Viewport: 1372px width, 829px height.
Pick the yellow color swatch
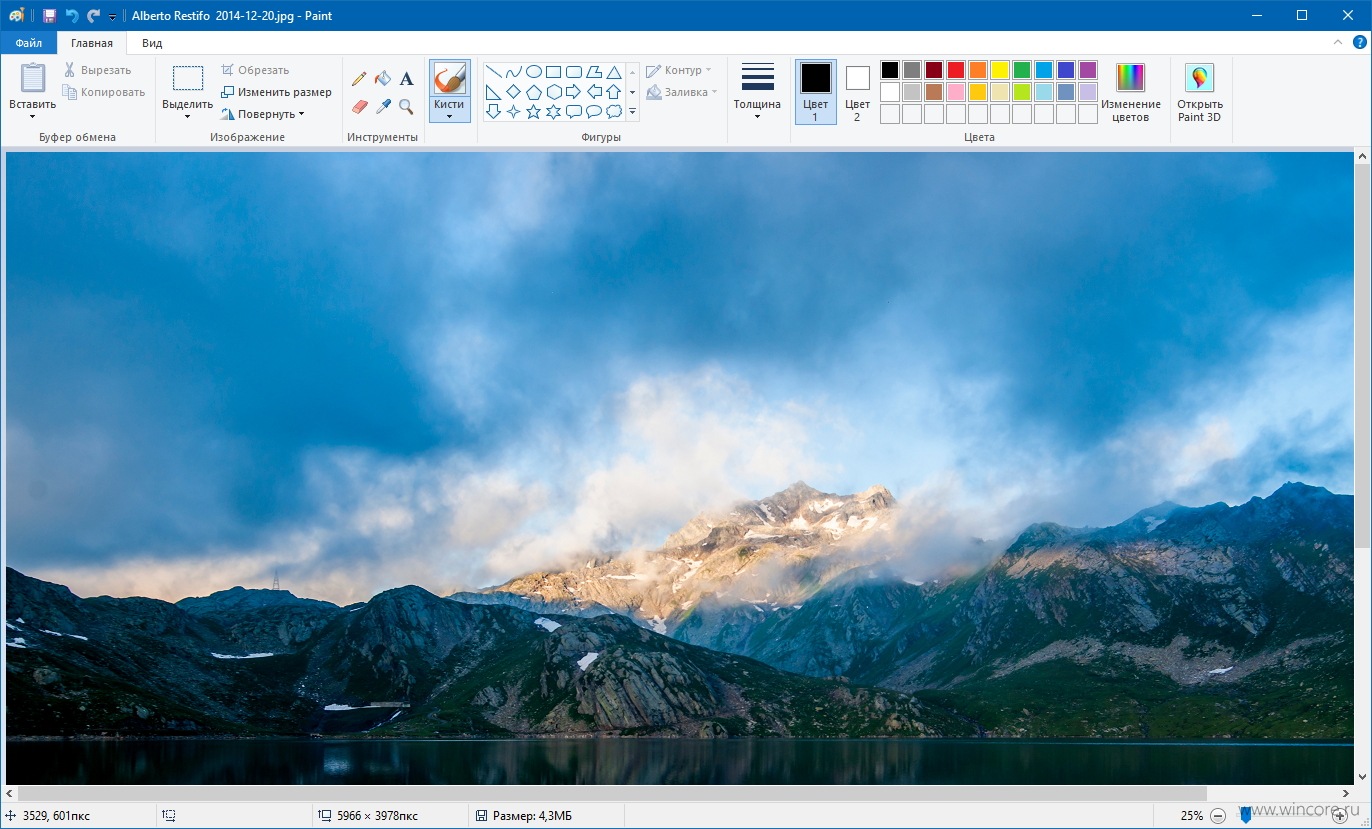tap(1000, 70)
